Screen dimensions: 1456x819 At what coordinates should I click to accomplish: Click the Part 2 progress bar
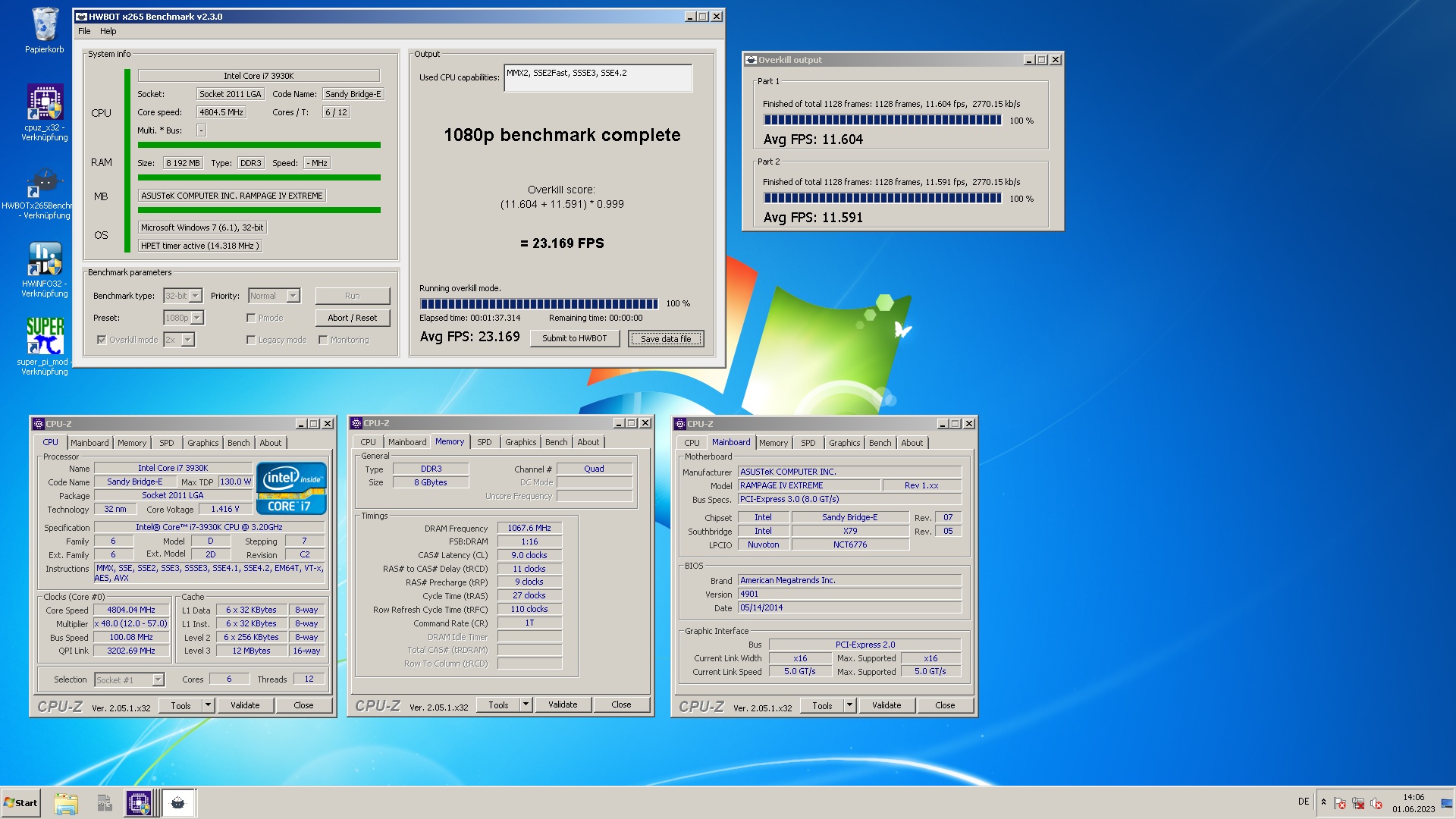[x=883, y=198]
